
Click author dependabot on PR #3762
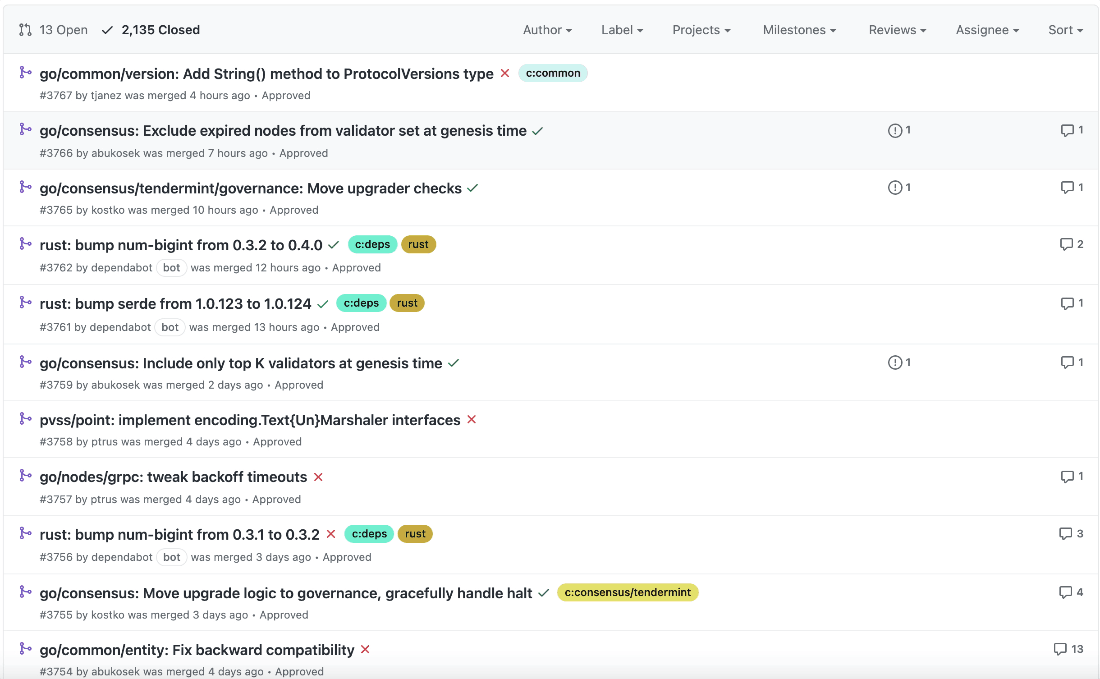pos(121,268)
